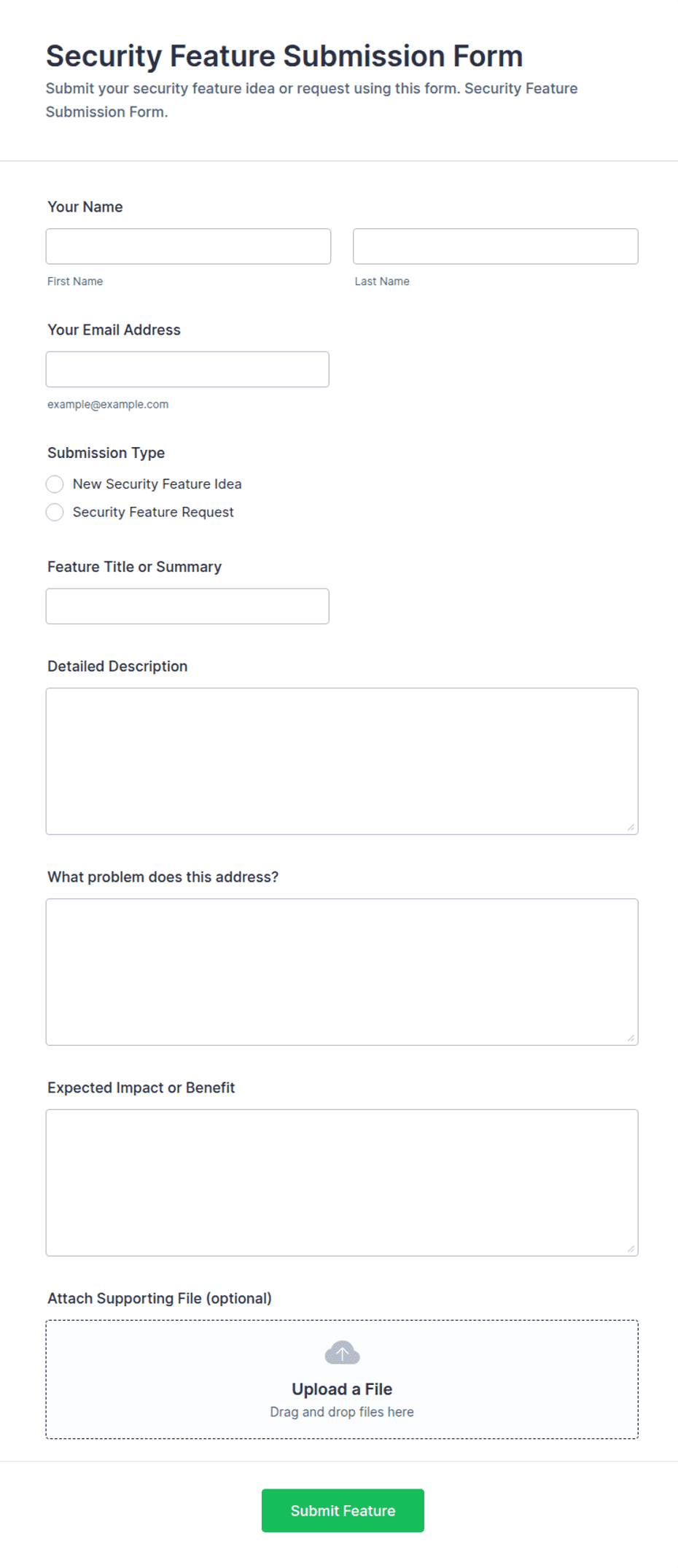Click the Upload a File text
Viewport: 678px width, 1568px height.
tap(342, 1389)
